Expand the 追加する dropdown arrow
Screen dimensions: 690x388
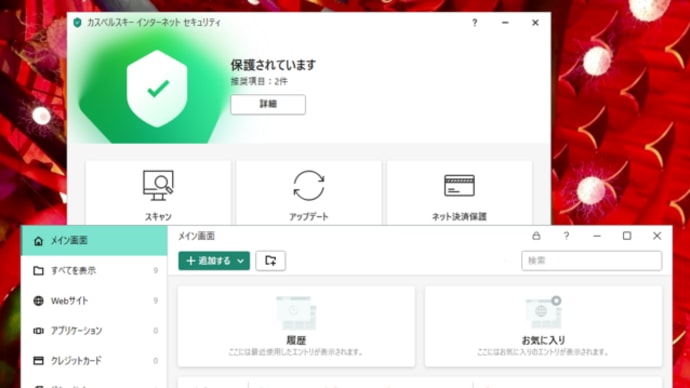tap(241, 261)
